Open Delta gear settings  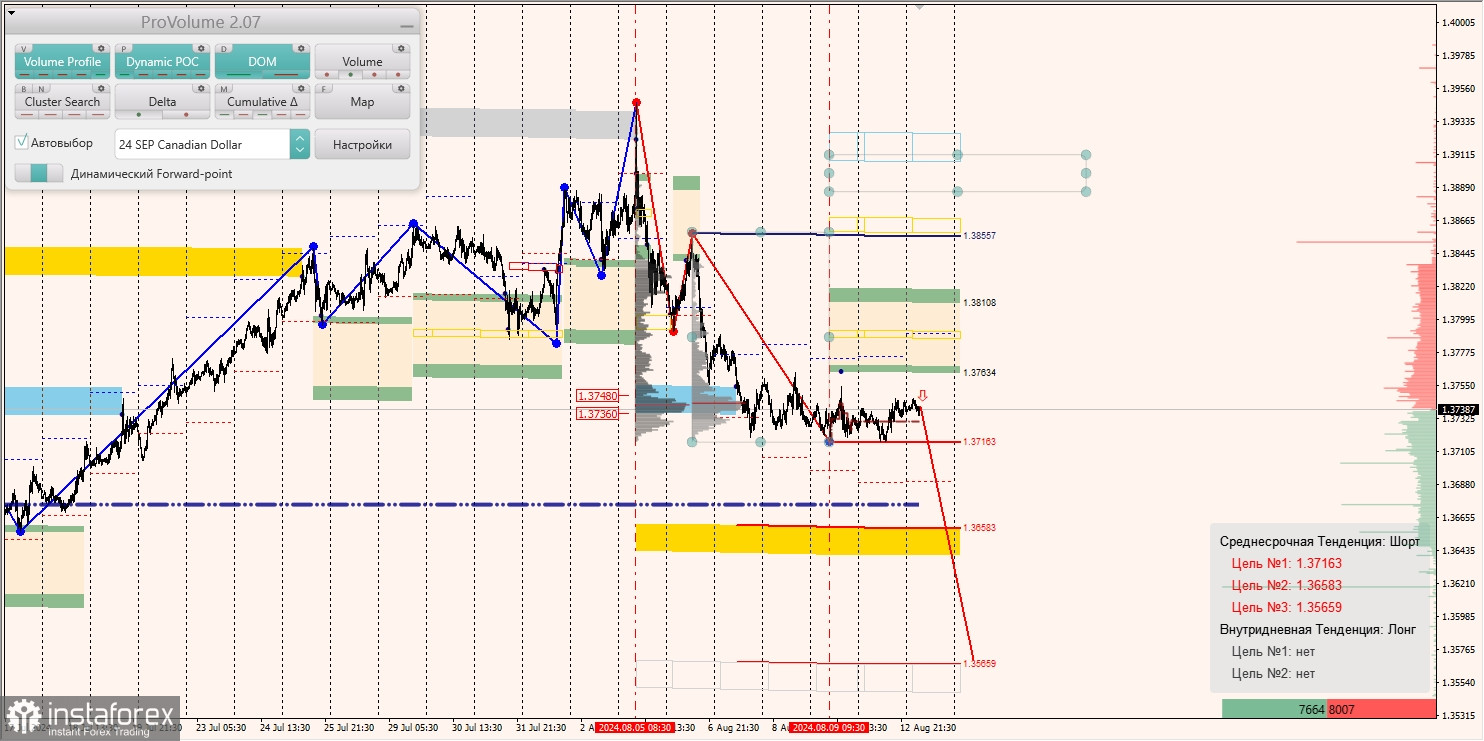201,88
